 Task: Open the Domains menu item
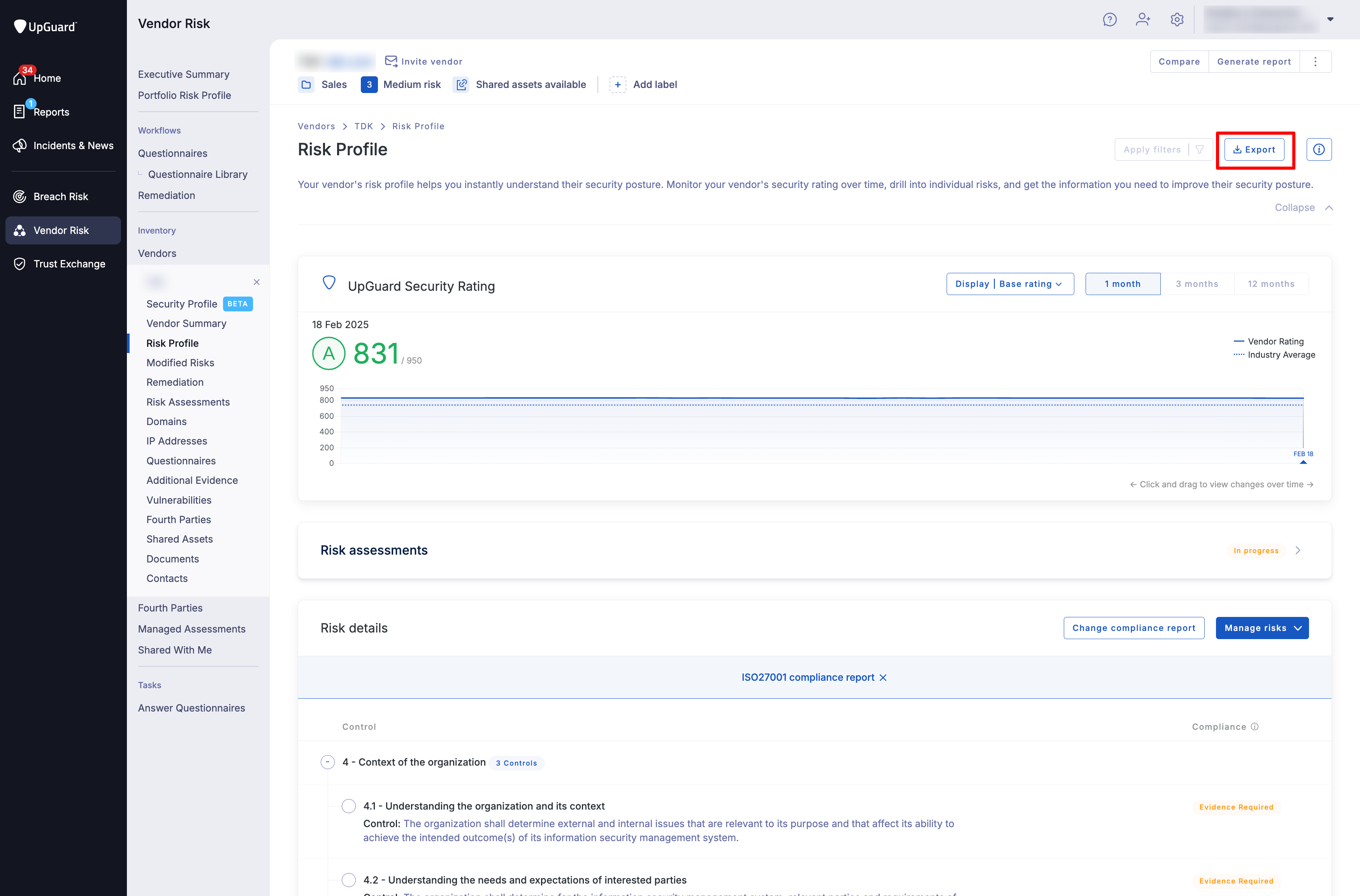pos(166,422)
